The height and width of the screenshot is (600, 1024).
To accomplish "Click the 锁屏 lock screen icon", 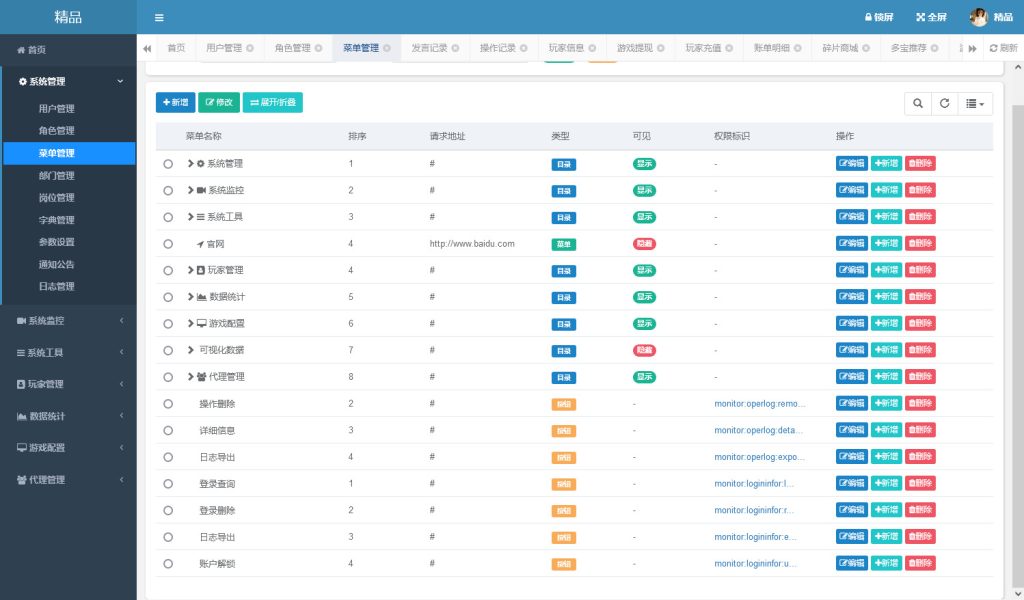I will (x=869, y=17).
